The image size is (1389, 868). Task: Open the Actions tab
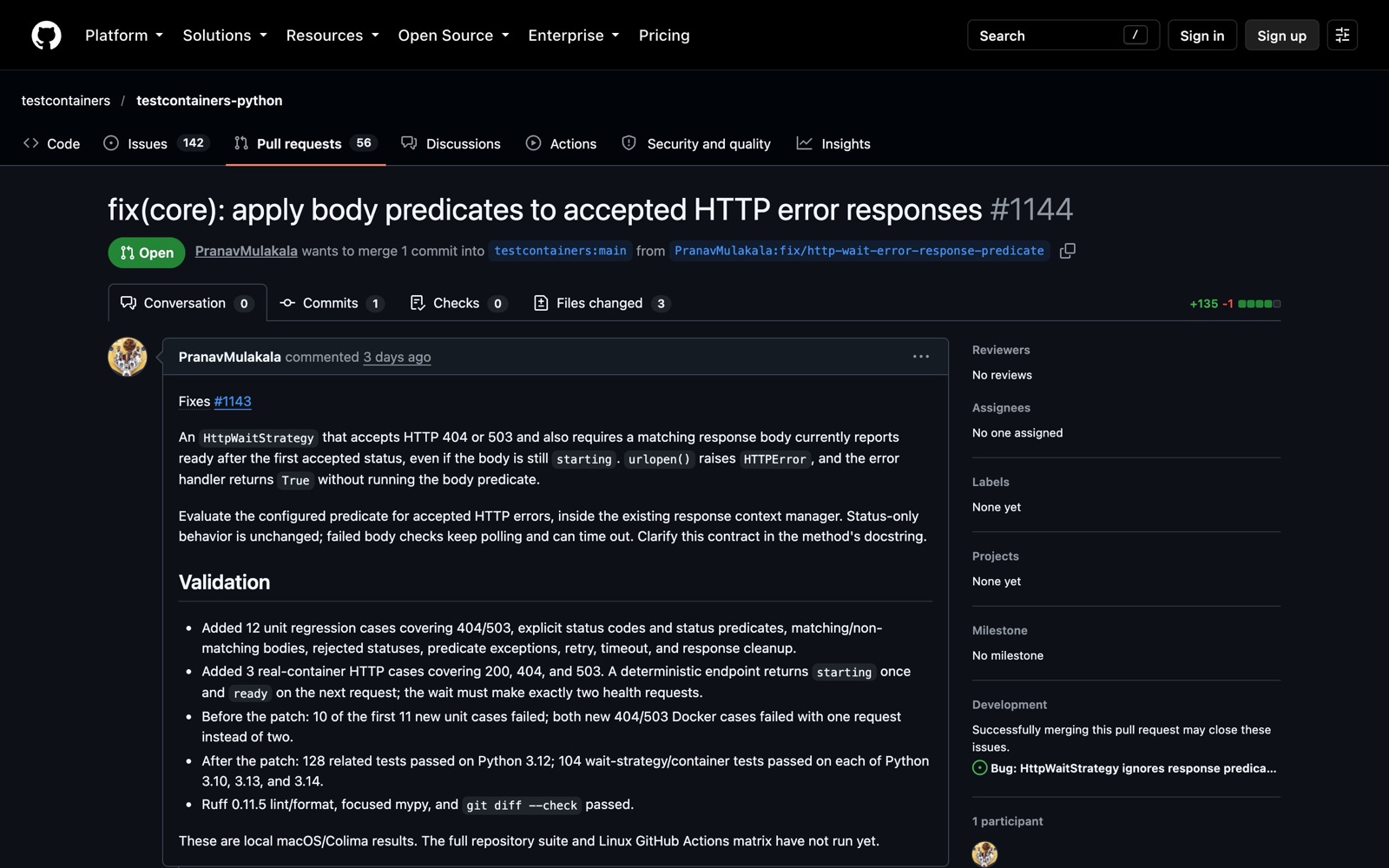(562, 144)
